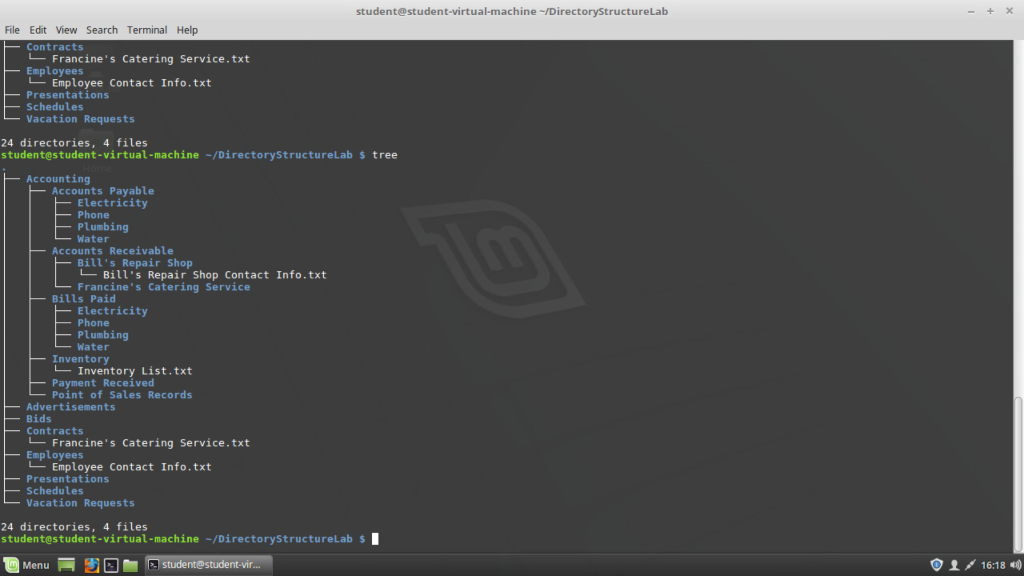Open the File menu
This screenshot has width=1024, height=576.
[11, 29]
